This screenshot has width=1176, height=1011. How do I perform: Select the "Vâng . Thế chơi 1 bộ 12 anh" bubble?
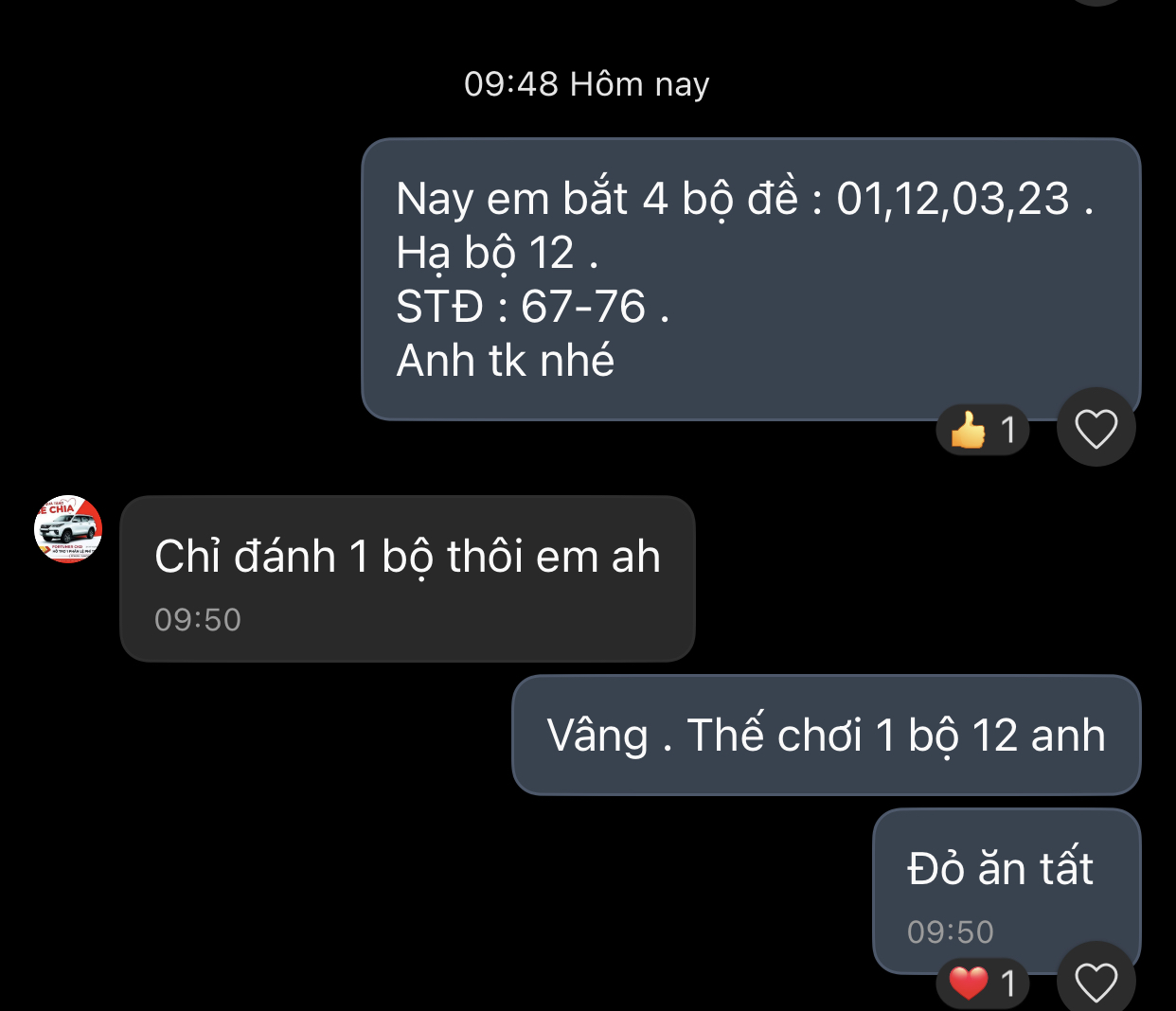pos(826,735)
